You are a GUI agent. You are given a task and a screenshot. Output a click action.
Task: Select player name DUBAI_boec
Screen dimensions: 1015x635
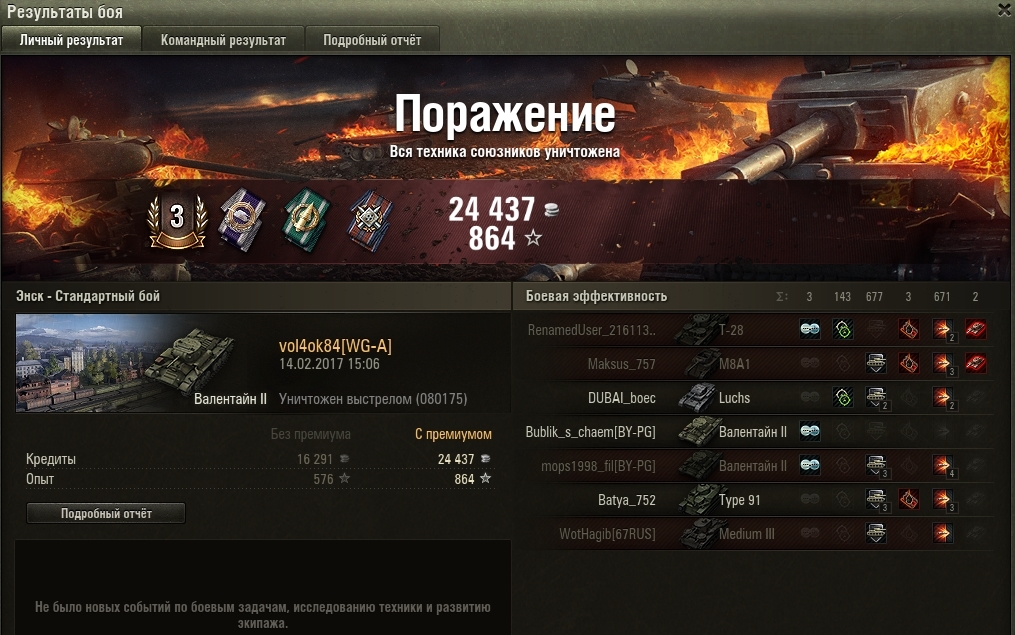(621, 398)
